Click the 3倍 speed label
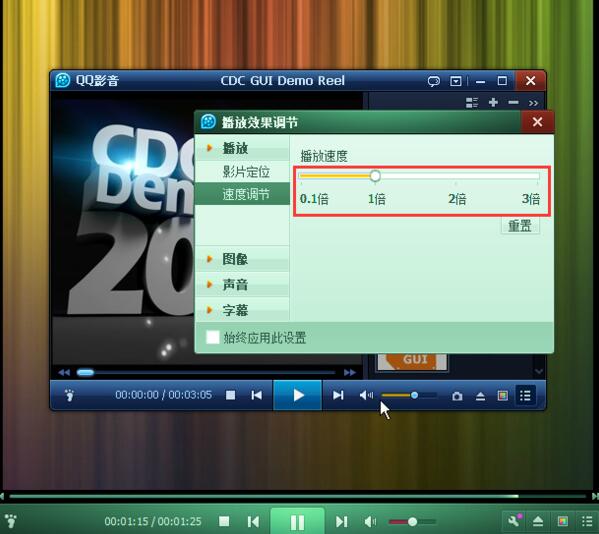Screen dimensions: 599x534 coord(531,199)
